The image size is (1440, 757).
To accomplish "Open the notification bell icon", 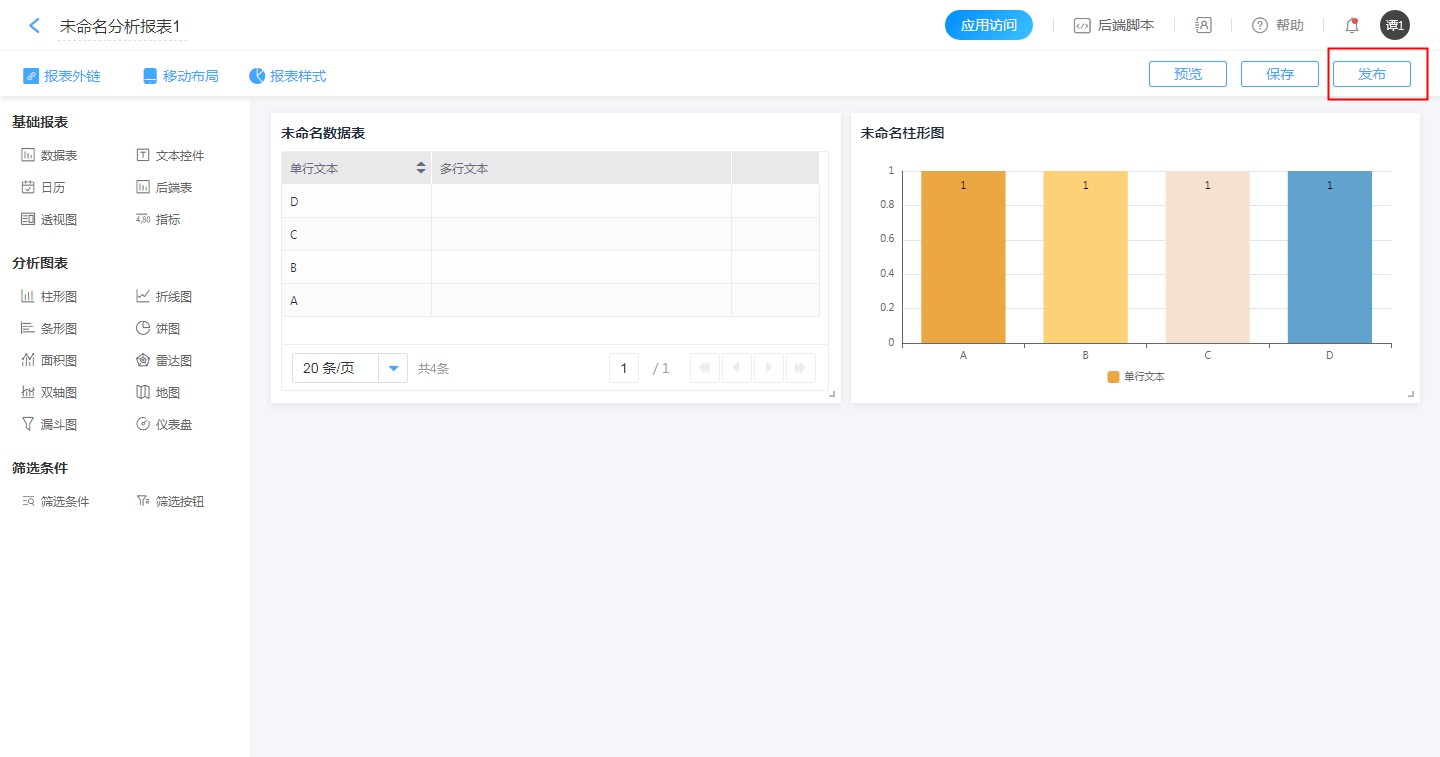I will tap(1352, 26).
